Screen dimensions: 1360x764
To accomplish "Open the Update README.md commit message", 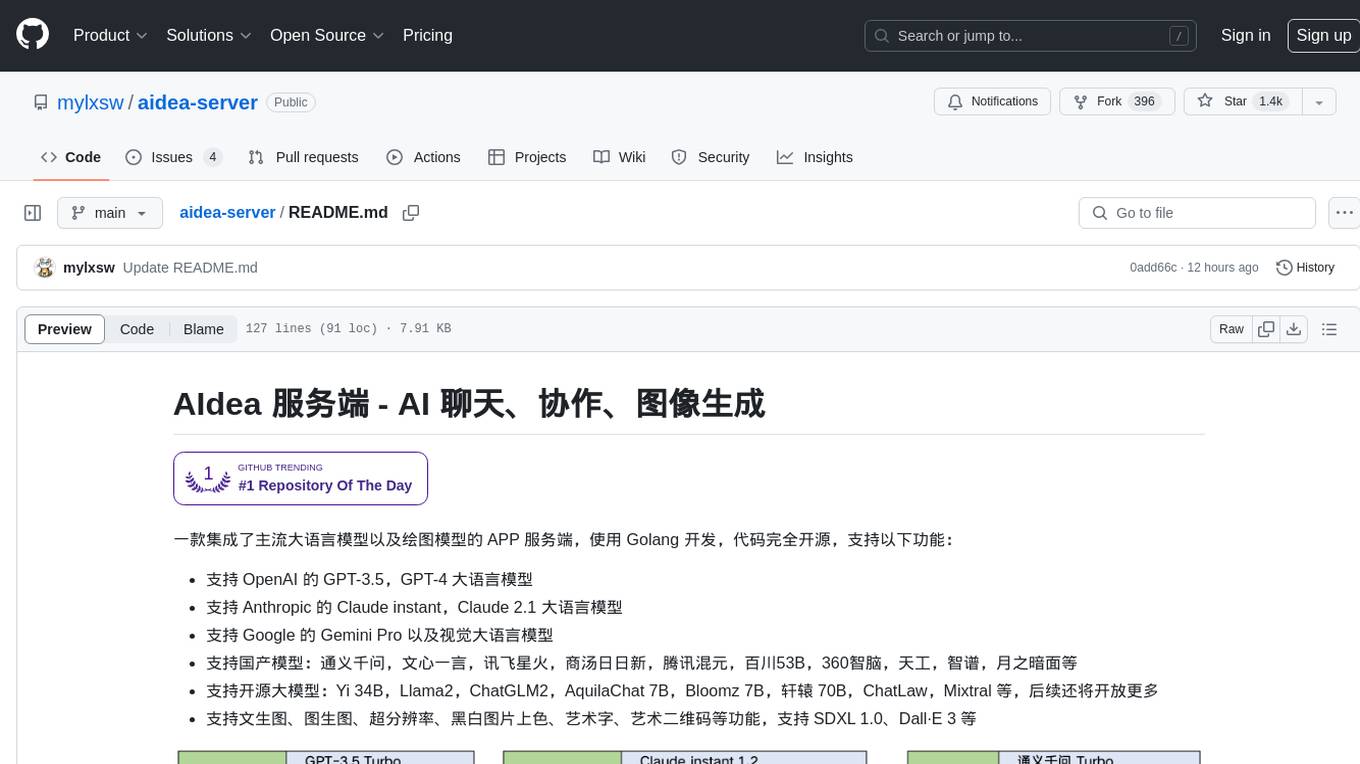I will [x=190, y=267].
